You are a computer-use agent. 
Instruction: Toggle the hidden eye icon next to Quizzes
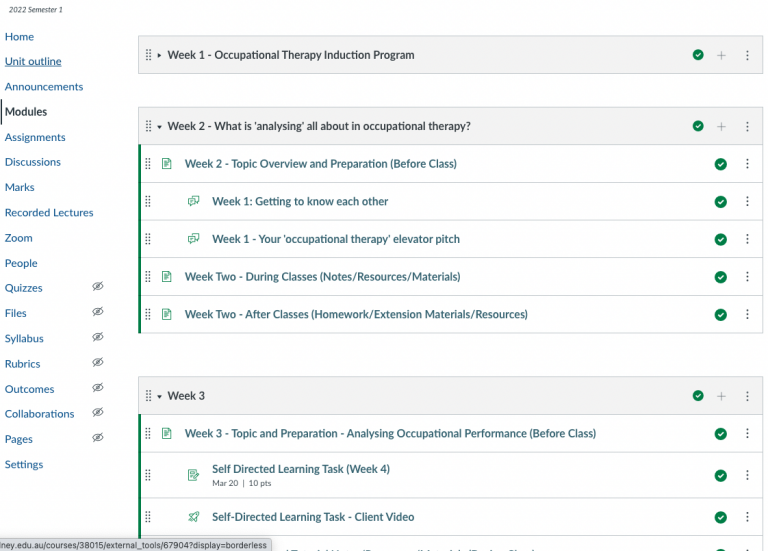(98, 287)
